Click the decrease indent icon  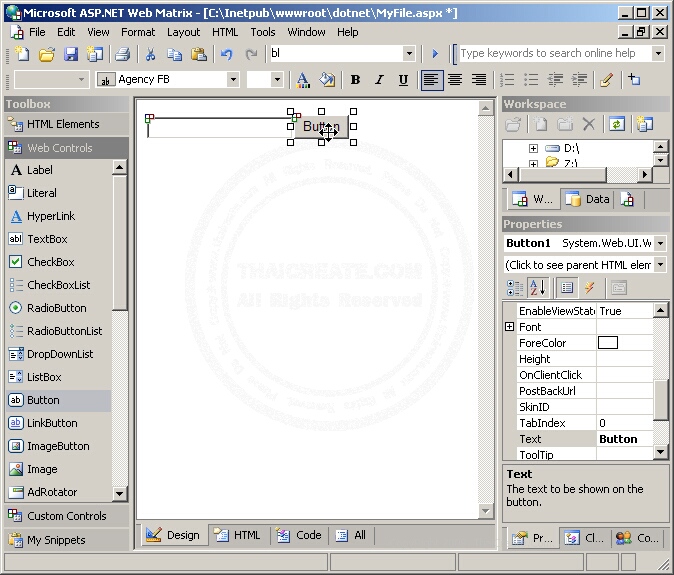click(x=555, y=80)
